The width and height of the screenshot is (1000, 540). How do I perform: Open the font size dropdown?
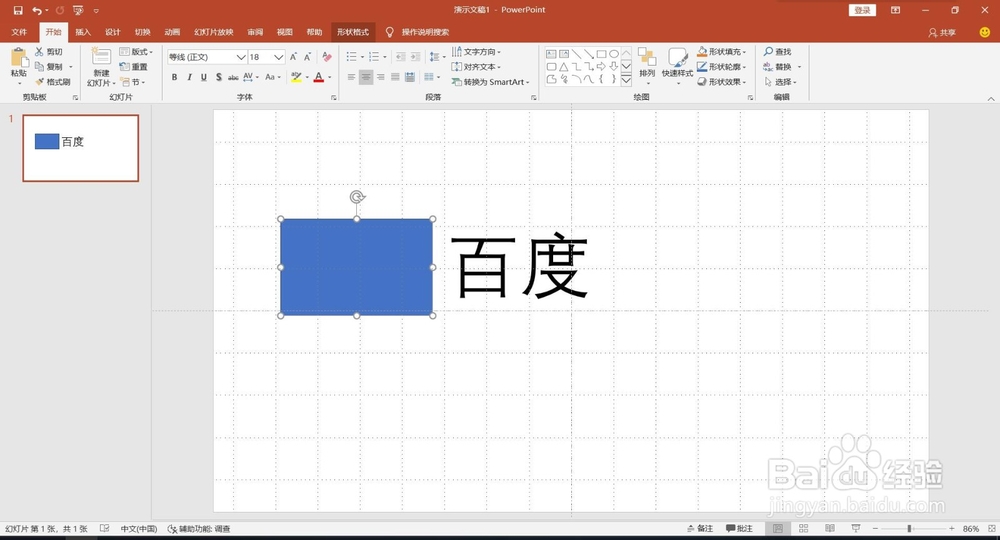pos(279,57)
